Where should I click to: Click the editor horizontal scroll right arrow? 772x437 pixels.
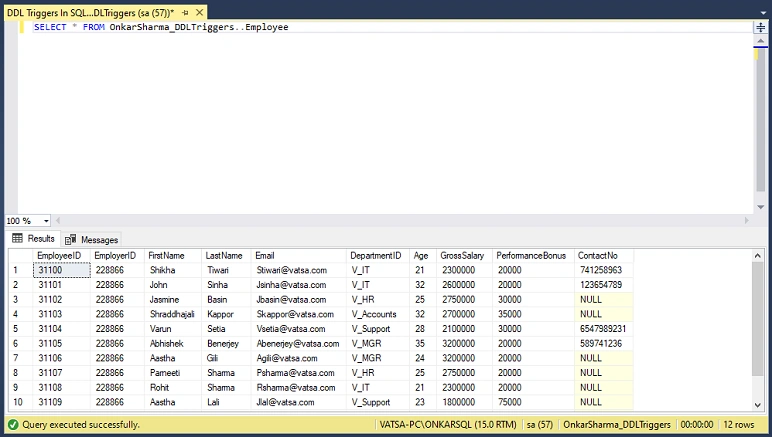(x=747, y=221)
